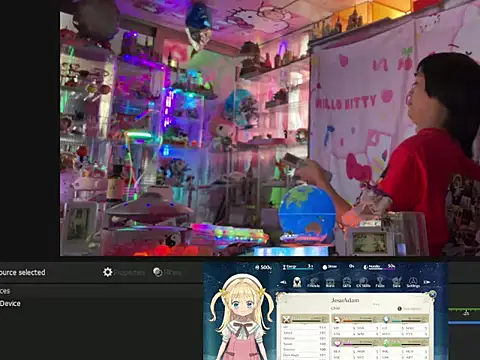Open the Properties gear button in OBS
The height and width of the screenshot is (360, 480).
coord(124,272)
